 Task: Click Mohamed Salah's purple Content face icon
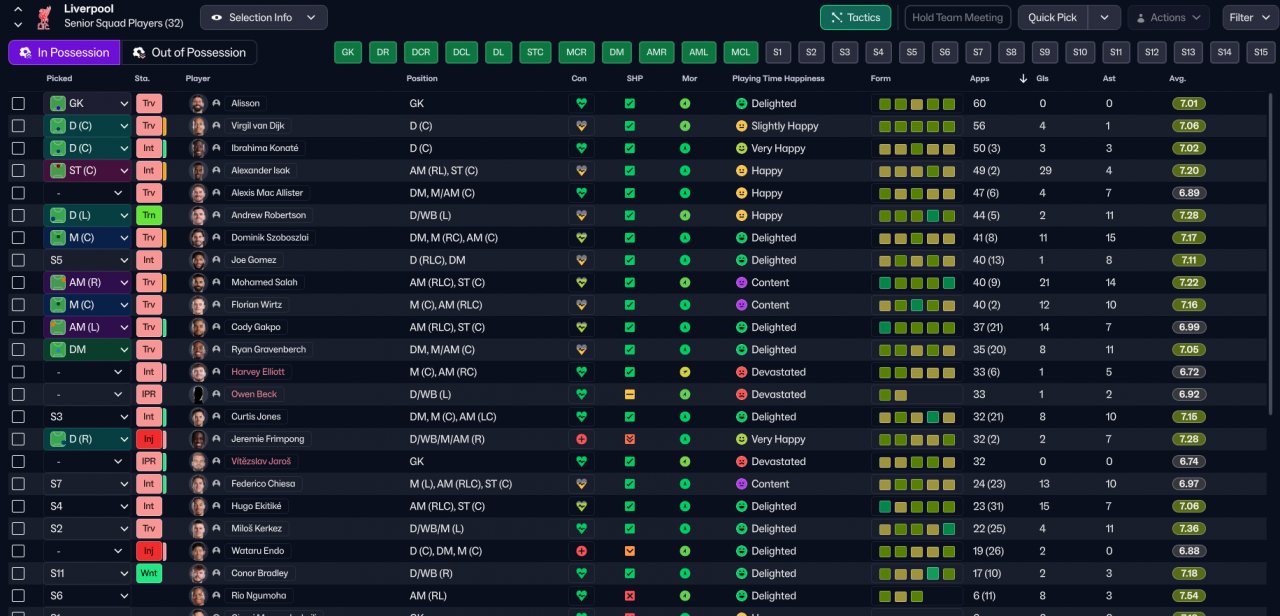[x=742, y=282]
